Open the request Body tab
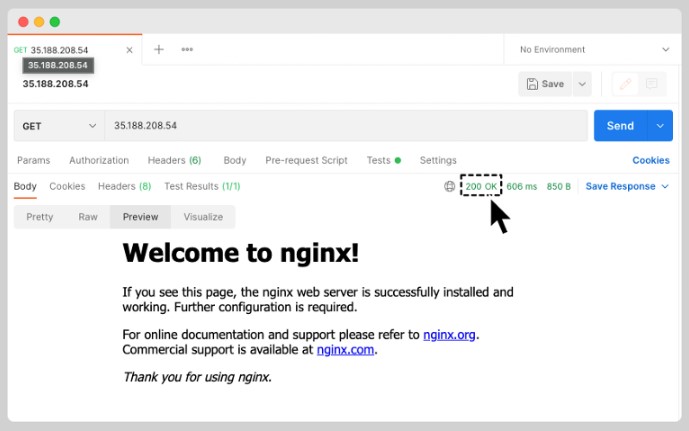689x431 pixels. pos(235,160)
